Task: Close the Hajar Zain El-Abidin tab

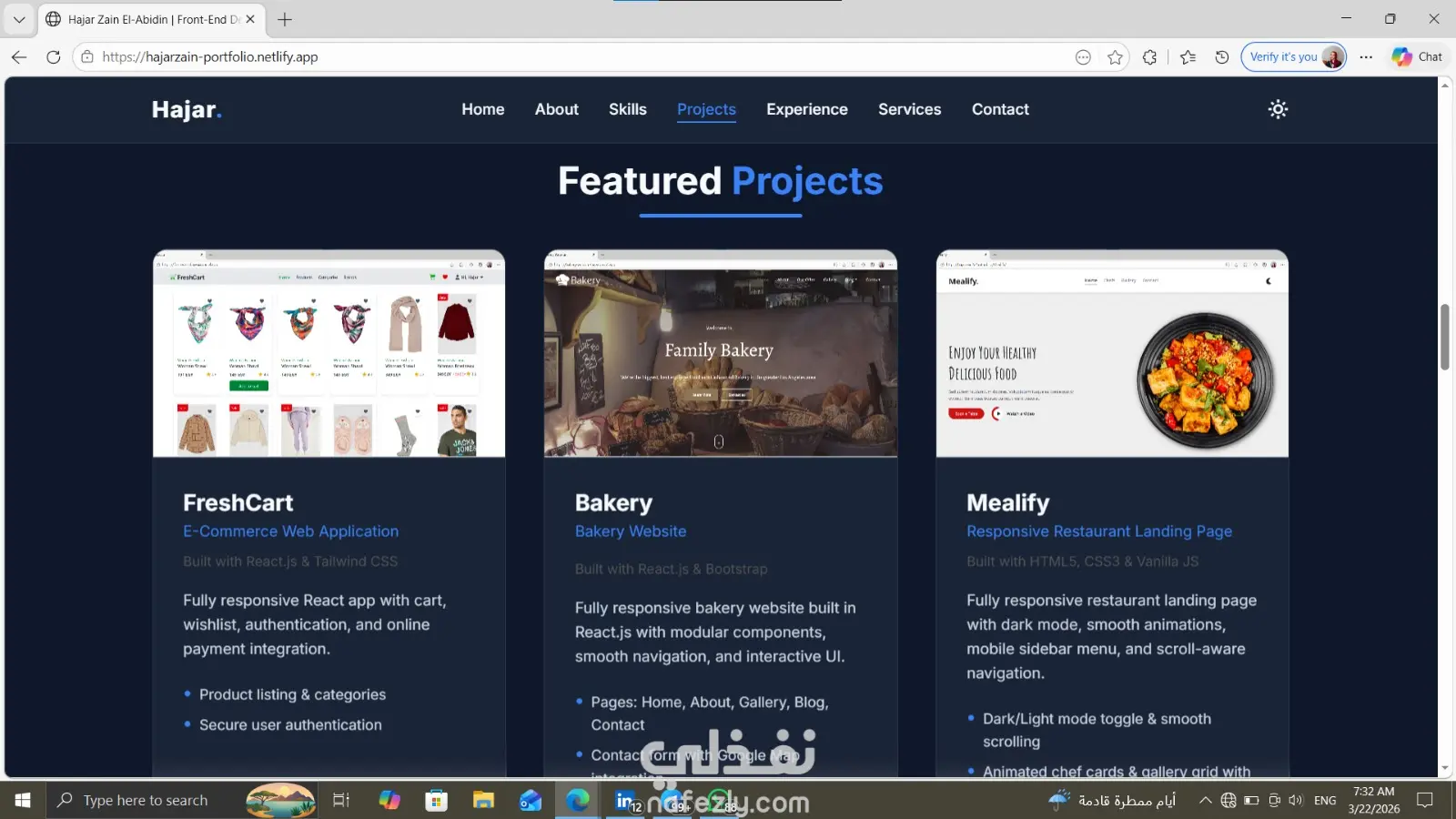Action: click(x=250, y=19)
